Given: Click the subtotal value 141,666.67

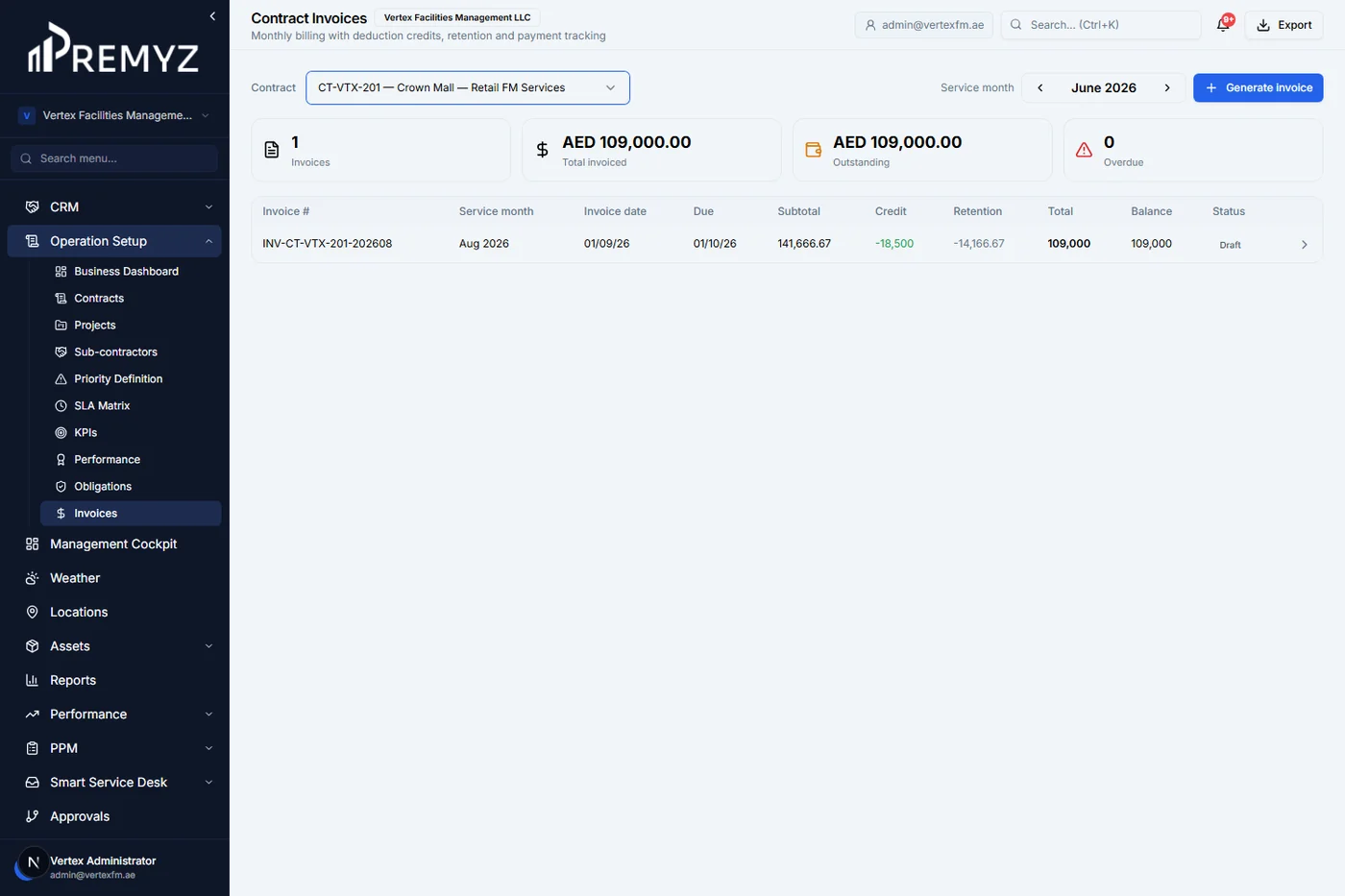Looking at the screenshot, I should coord(804,244).
